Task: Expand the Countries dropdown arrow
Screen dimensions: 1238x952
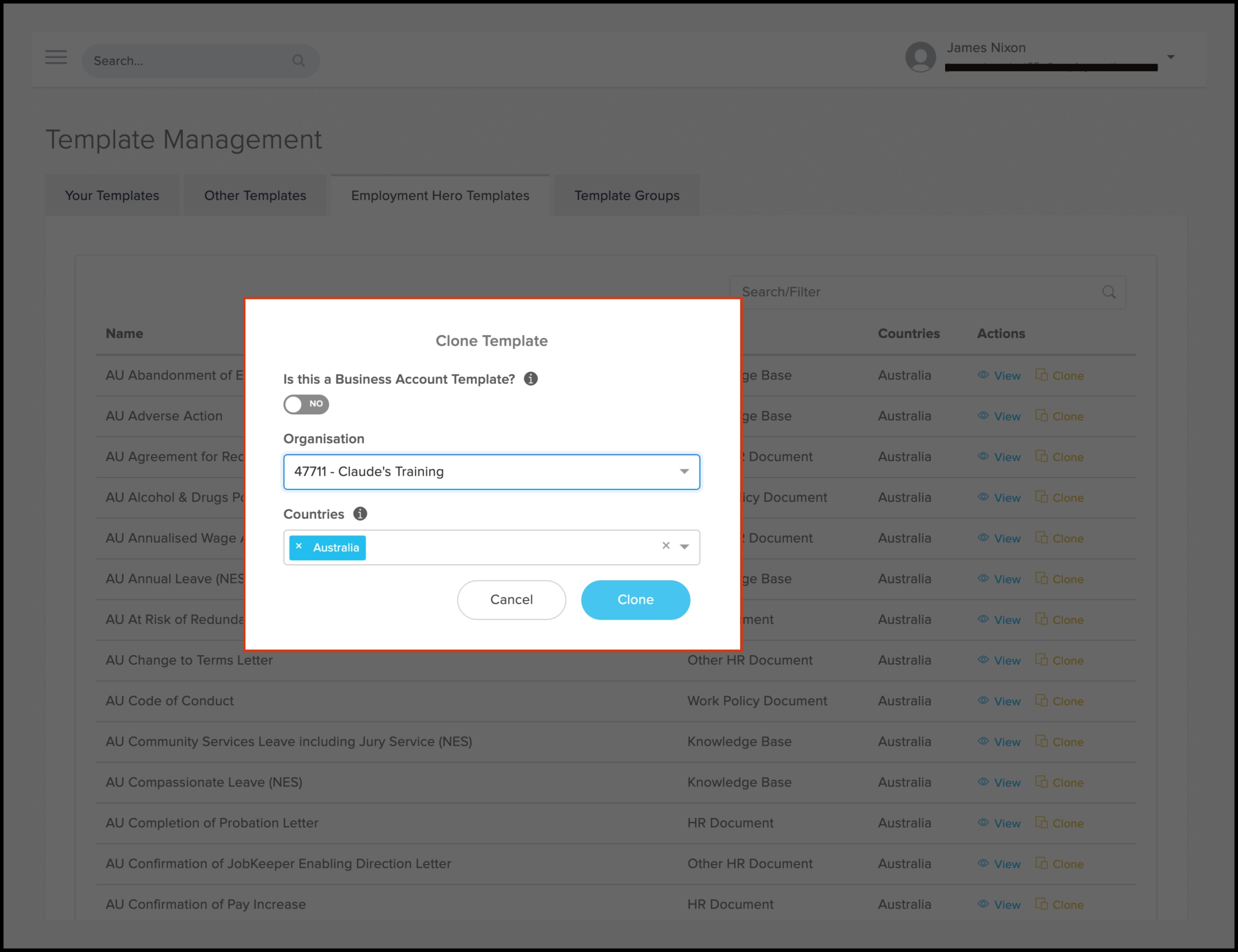Action: (x=685, y=547)
